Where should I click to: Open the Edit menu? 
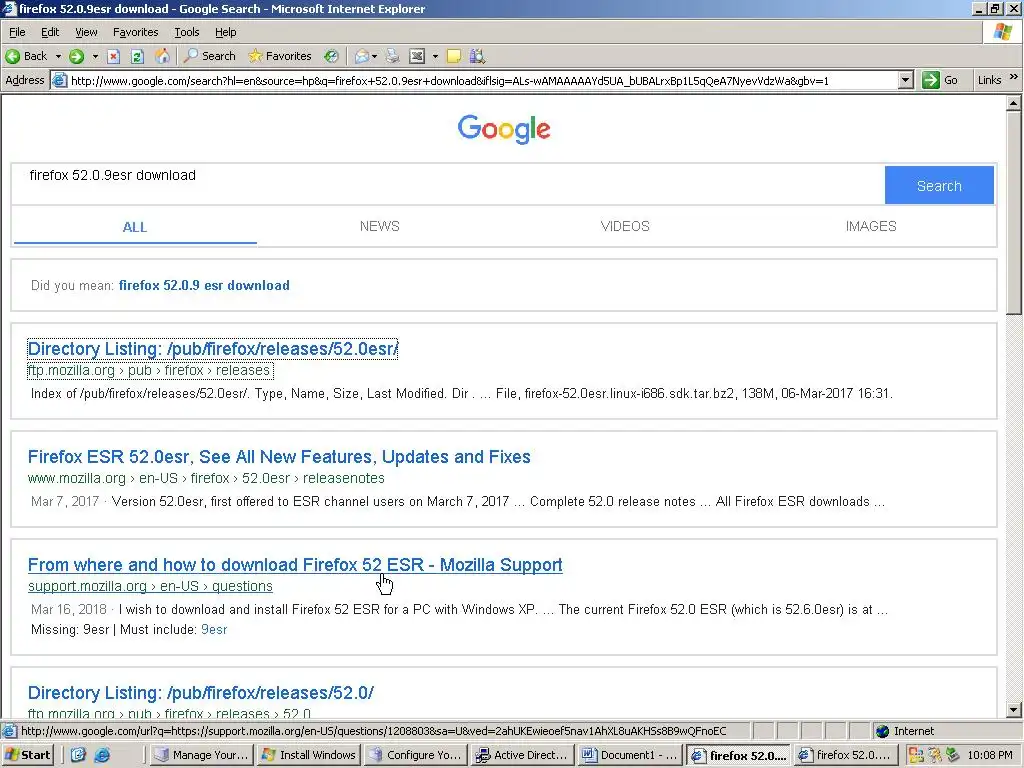tap(50, 32)
